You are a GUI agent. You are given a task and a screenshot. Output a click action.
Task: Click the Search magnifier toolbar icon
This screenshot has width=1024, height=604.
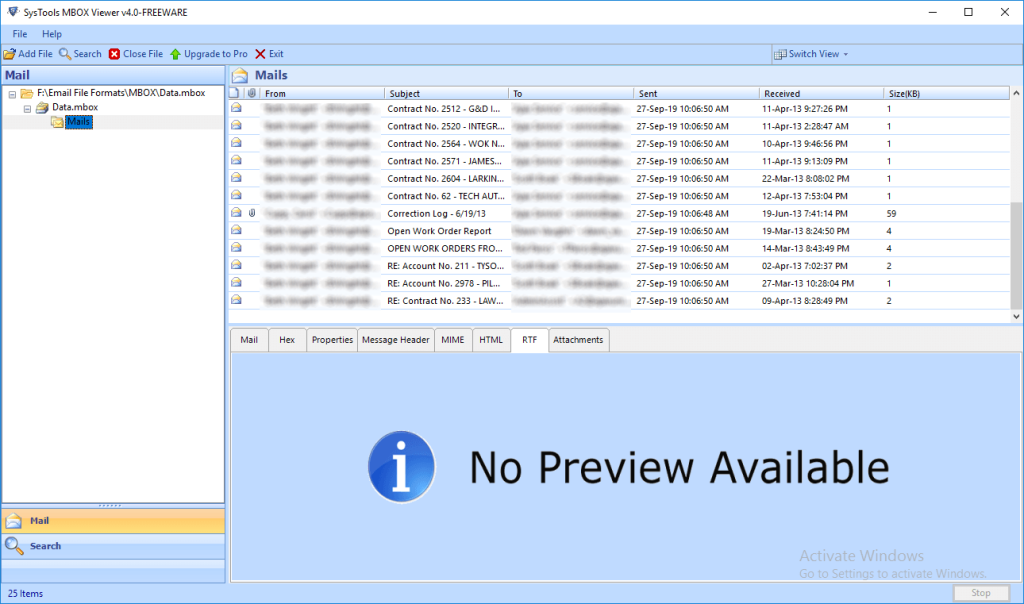pos(65,54)
